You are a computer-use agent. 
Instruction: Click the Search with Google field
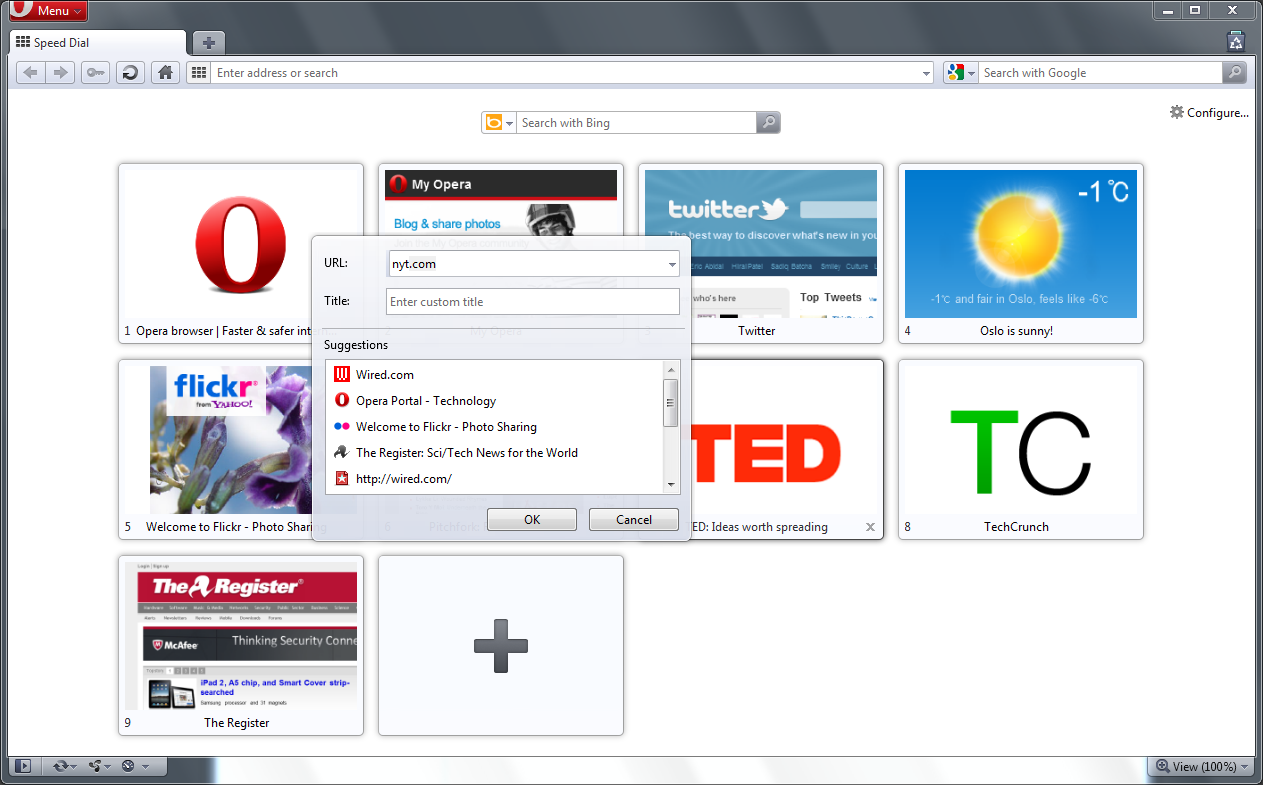pyautogui.click(x=1100, y=73)
